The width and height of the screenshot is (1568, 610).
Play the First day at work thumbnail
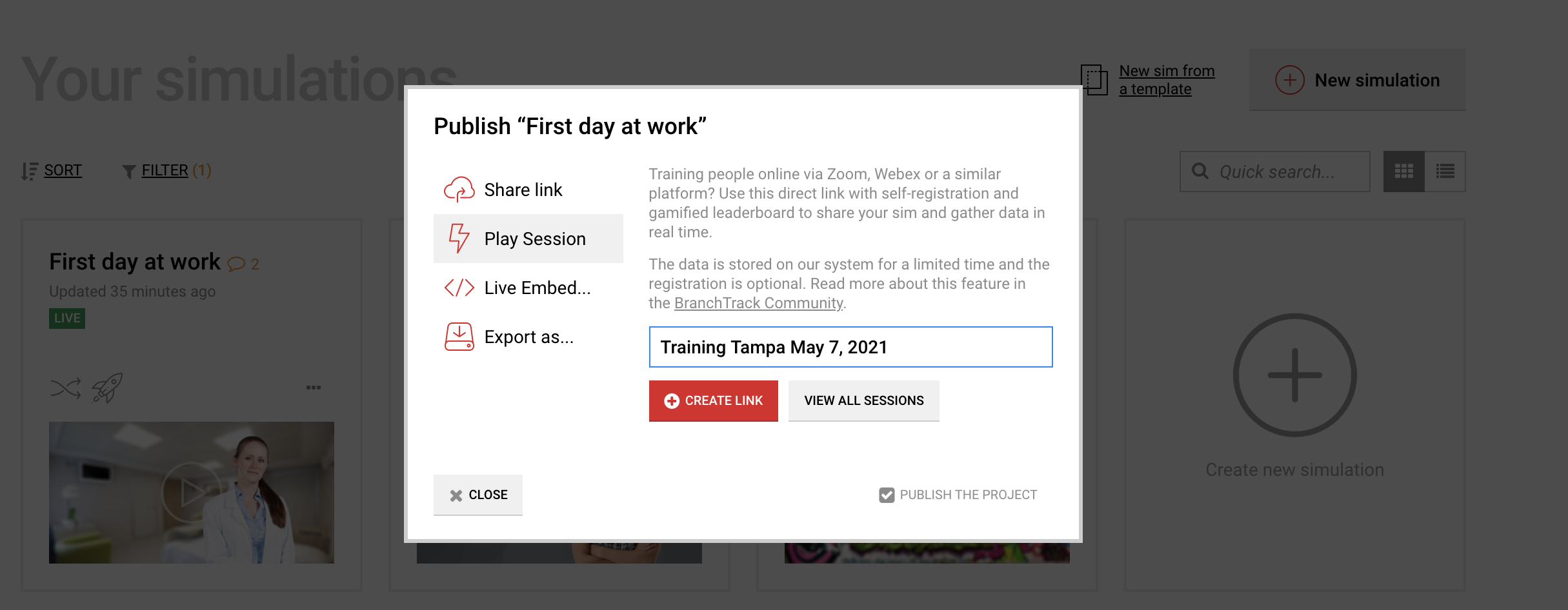pyautogui.click(x=192, y=493)
